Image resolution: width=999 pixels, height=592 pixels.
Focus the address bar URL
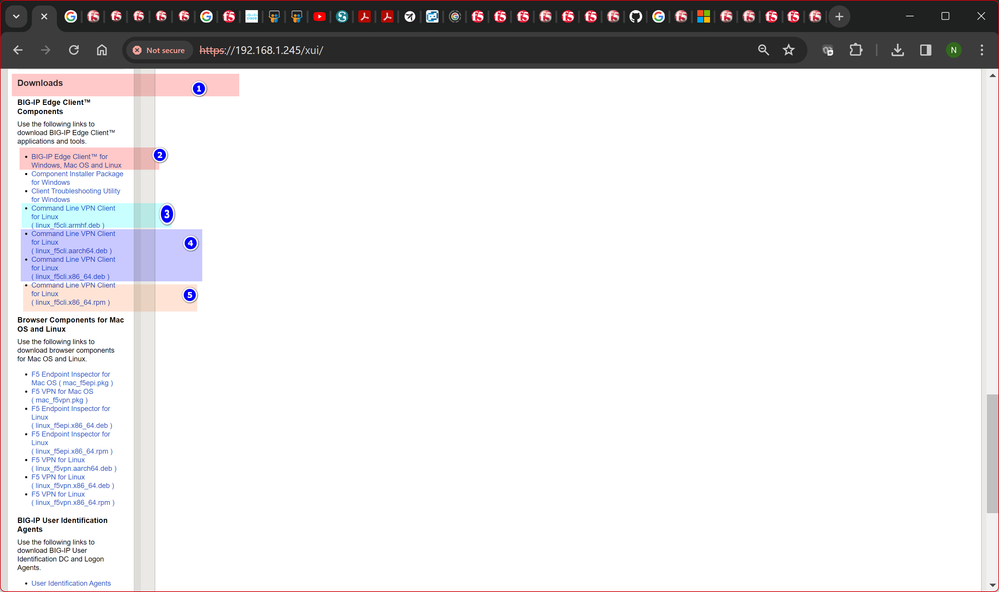tap(261, 50)
